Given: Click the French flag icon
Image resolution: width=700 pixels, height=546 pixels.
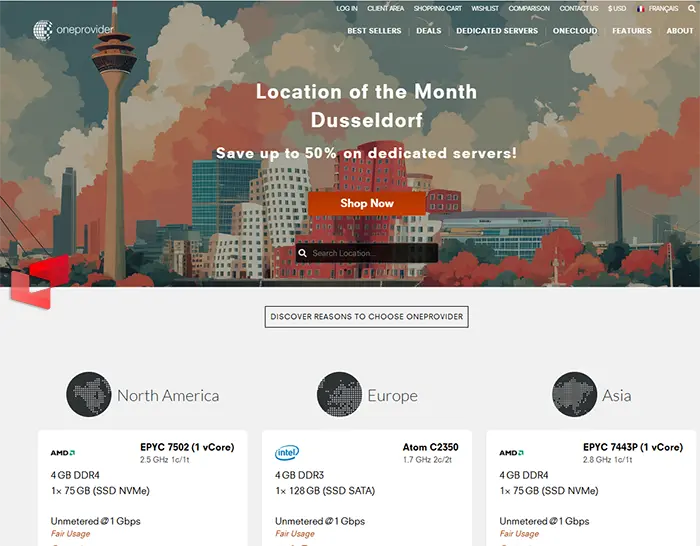Looking at the screenshot, I should pos(640,9).
